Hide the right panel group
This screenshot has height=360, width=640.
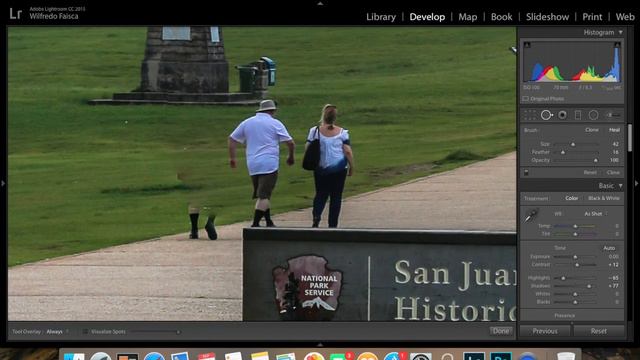pos(636,184)
